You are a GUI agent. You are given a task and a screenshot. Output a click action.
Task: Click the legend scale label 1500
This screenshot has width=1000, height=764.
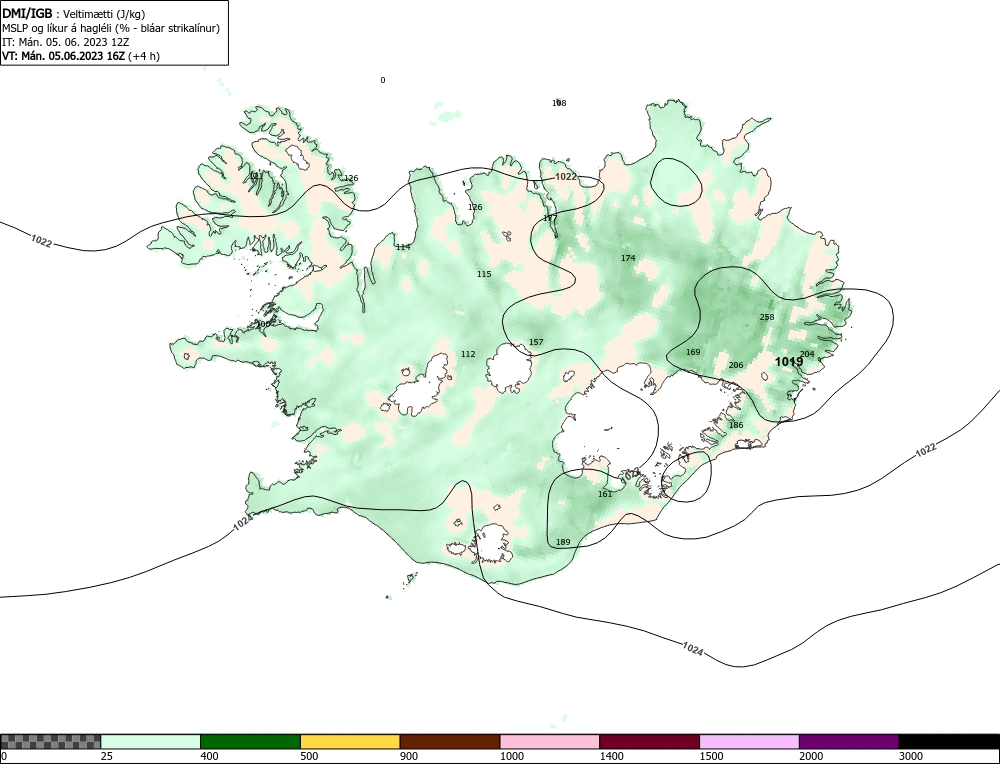(x=711, y=756)
